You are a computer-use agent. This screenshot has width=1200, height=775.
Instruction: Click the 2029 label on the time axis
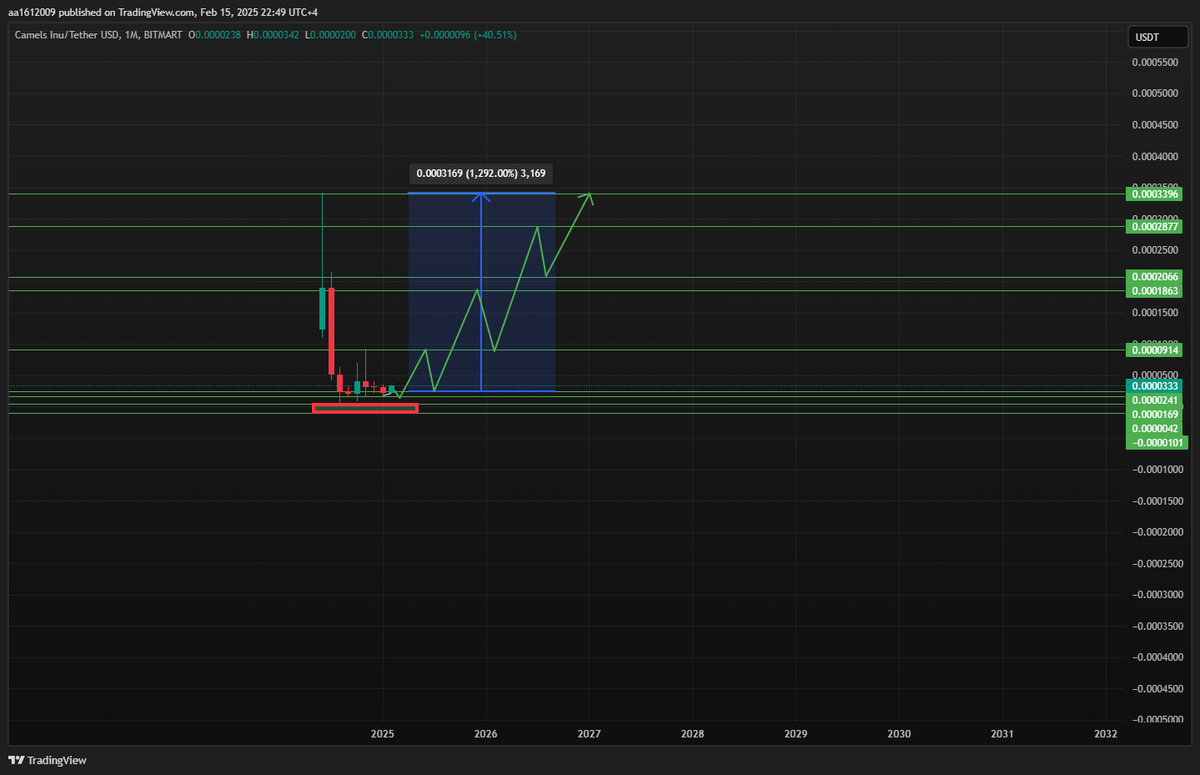coord(796,734)
